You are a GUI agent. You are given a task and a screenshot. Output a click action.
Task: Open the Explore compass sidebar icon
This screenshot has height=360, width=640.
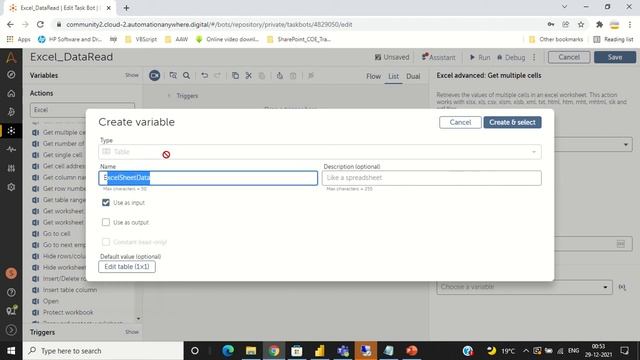(x=11, y=75)
